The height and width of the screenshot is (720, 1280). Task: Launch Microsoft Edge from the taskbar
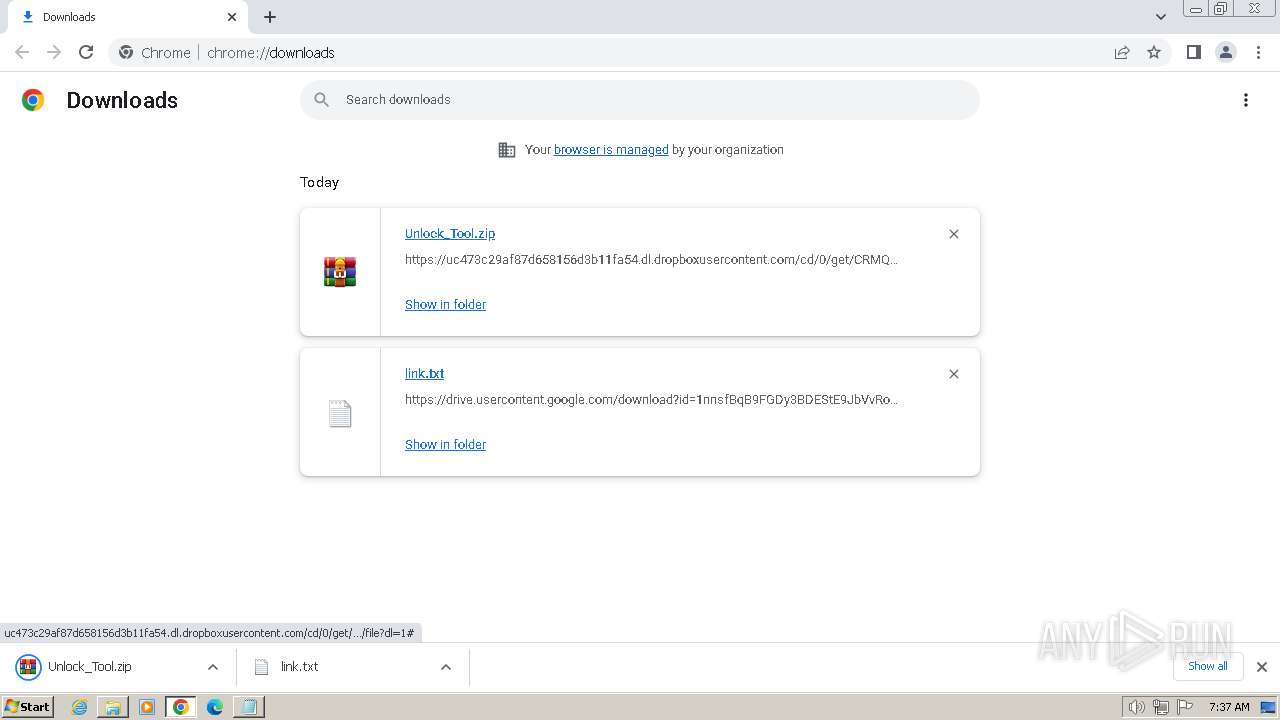coord(215,707)
